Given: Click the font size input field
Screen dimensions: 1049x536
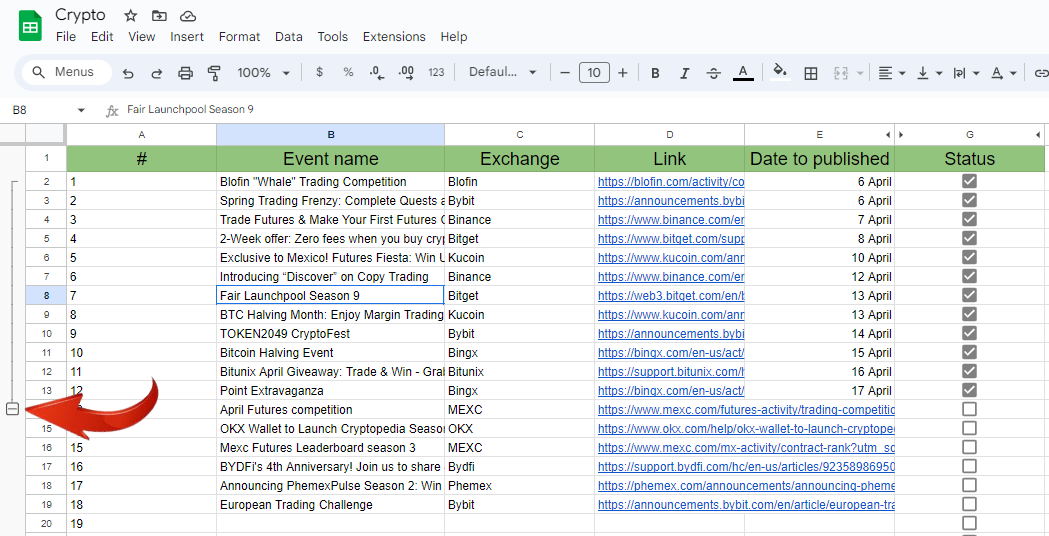Looking at the screenshot, I should pyautogui.click(x=594, y=72).
